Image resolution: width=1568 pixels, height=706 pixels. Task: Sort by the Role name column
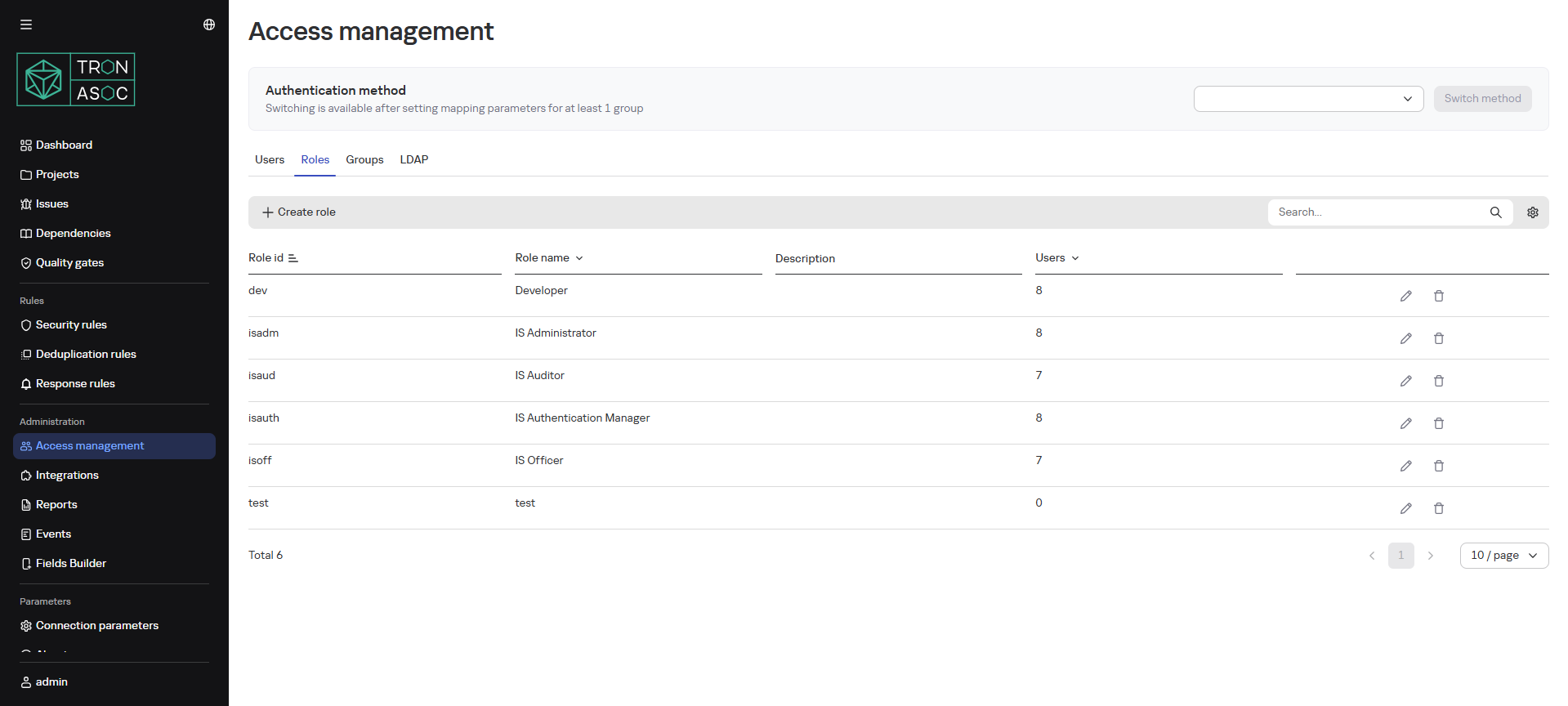[x=548, y=258]
